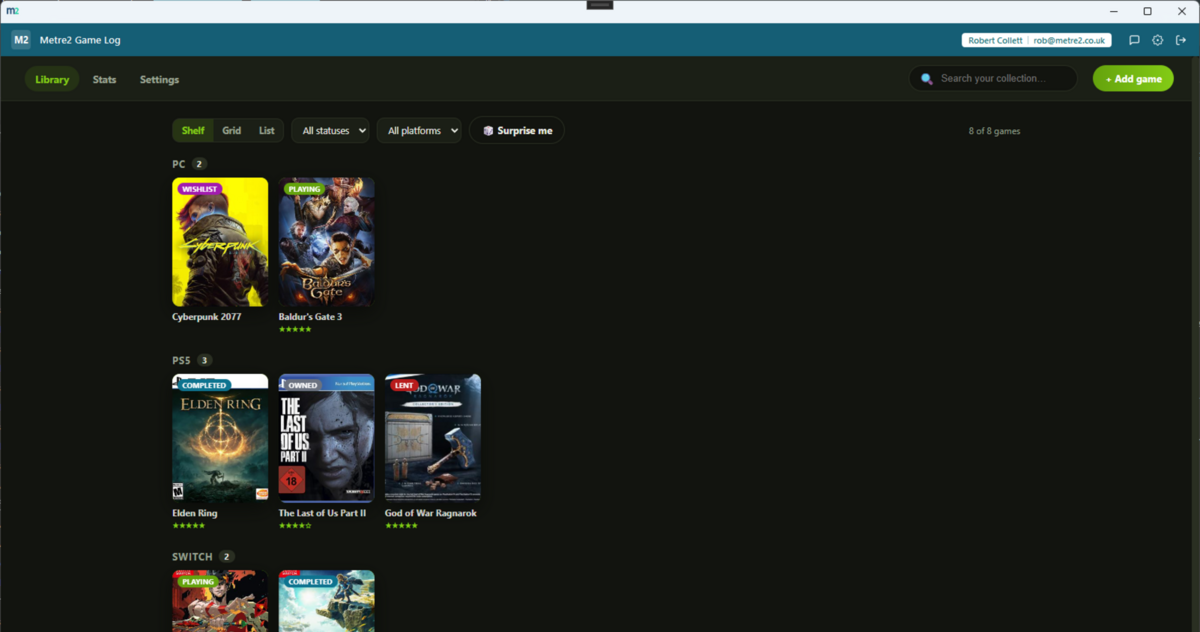
Task: Click the 8 of 8 games counter
Action: tap(994, 131)
